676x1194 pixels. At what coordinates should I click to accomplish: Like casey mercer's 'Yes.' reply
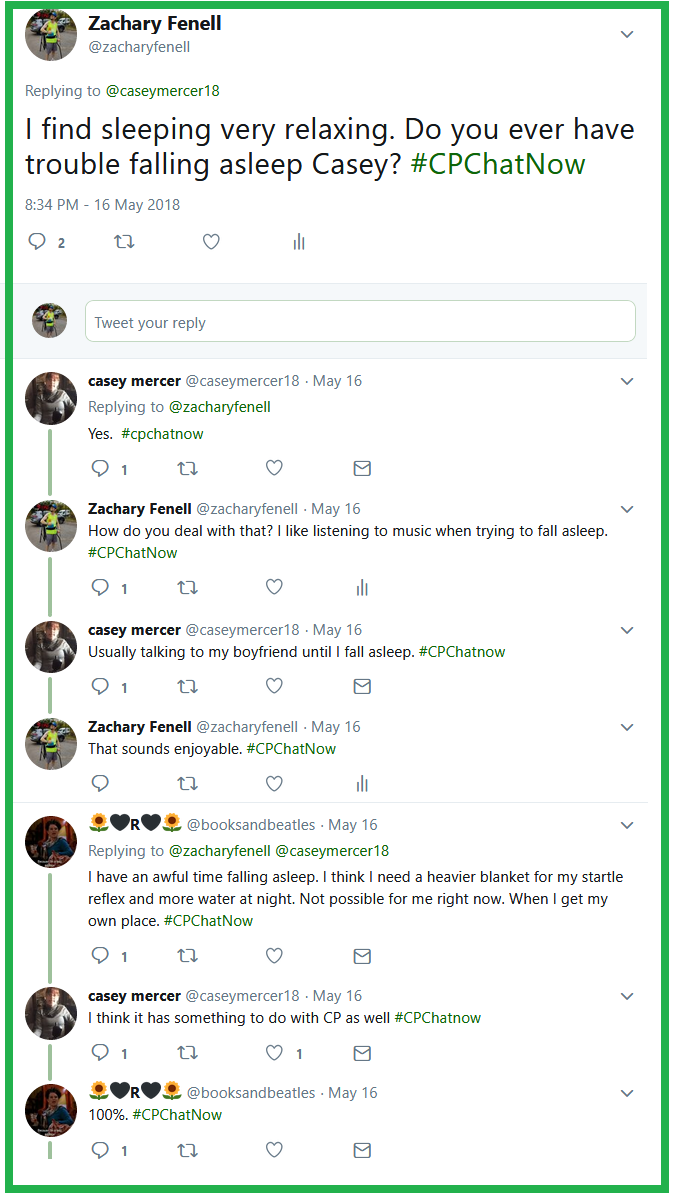point(274,468)
